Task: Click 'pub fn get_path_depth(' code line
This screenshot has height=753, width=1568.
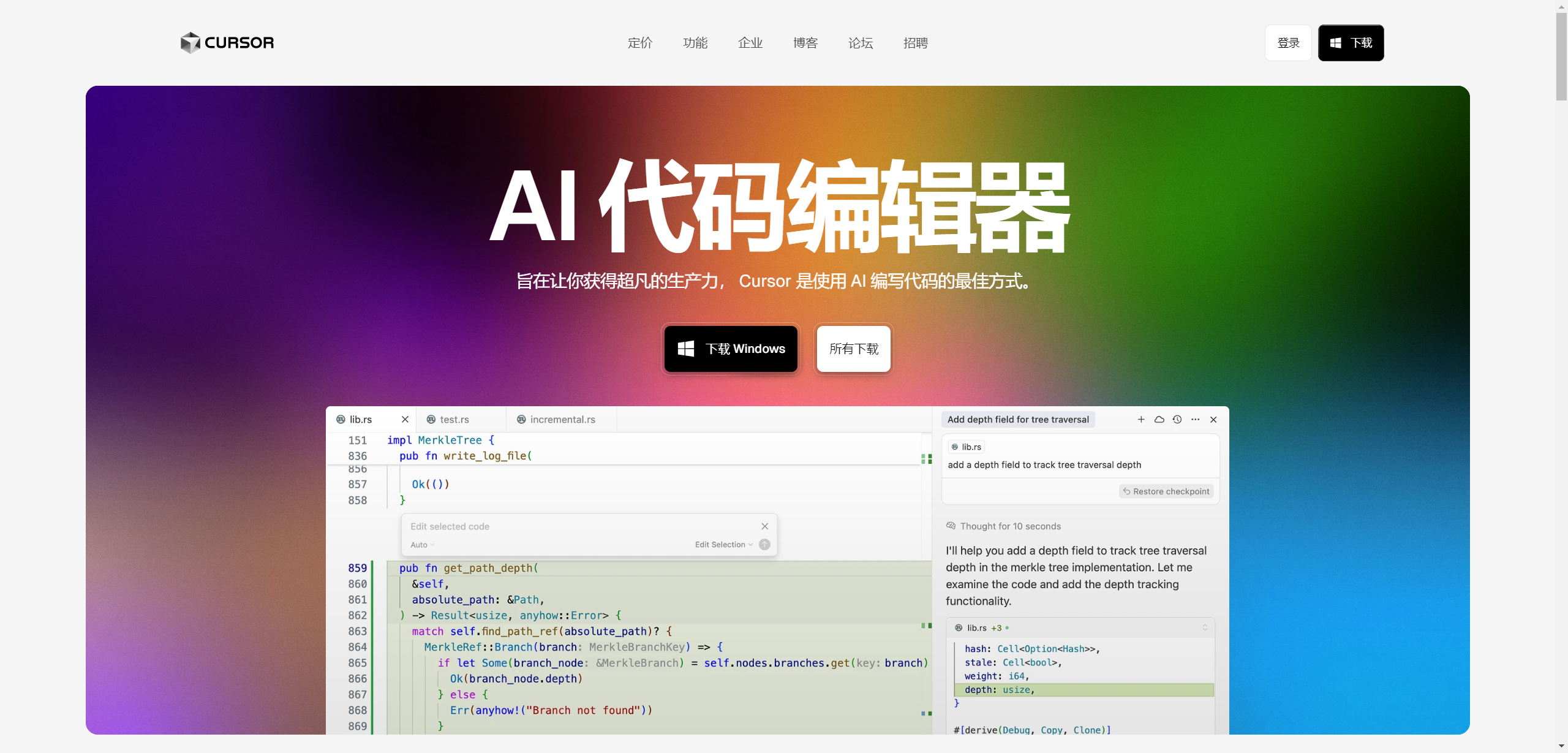Action: click(x=469, y=568)
